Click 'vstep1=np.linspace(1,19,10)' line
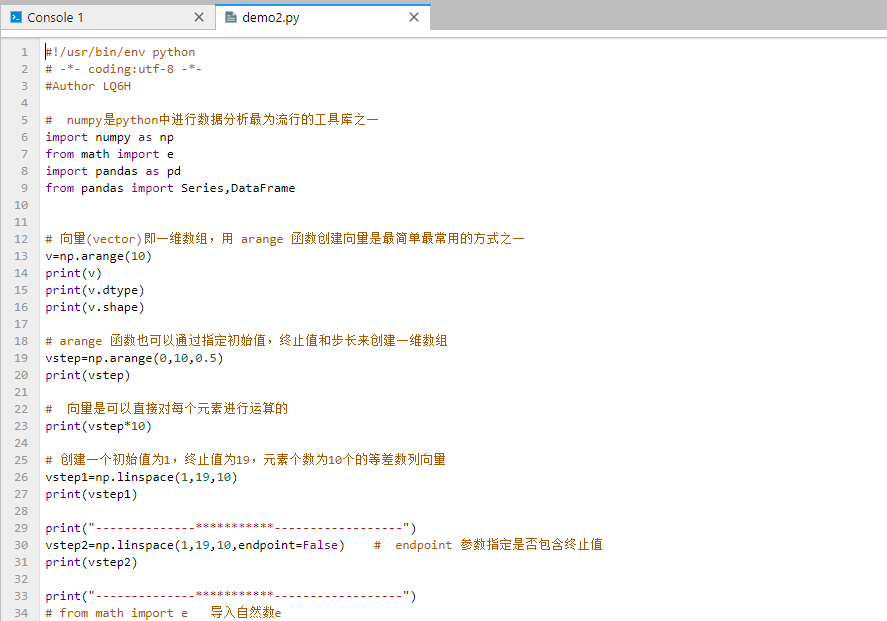The image size is (887, 621). coord(141,477)
